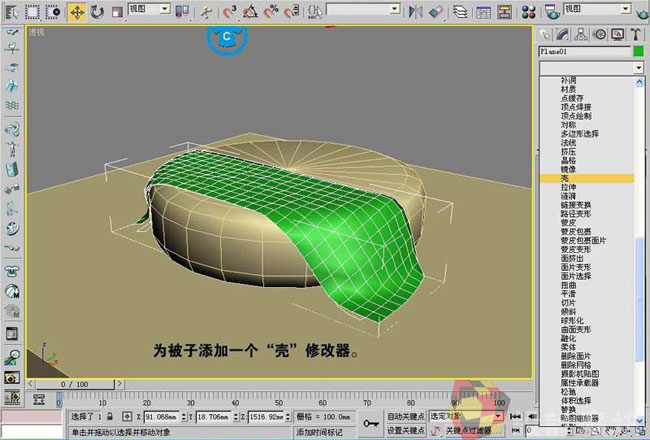Switch to the Modify command panel tab
This screenshot has width=650, height=440.
point(562,34)
